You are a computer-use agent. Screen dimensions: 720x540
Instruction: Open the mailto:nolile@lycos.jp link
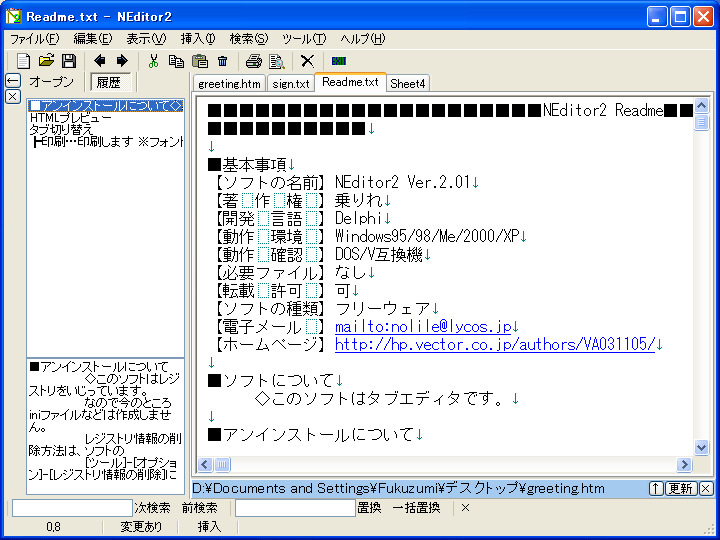[x=423, y=326]
